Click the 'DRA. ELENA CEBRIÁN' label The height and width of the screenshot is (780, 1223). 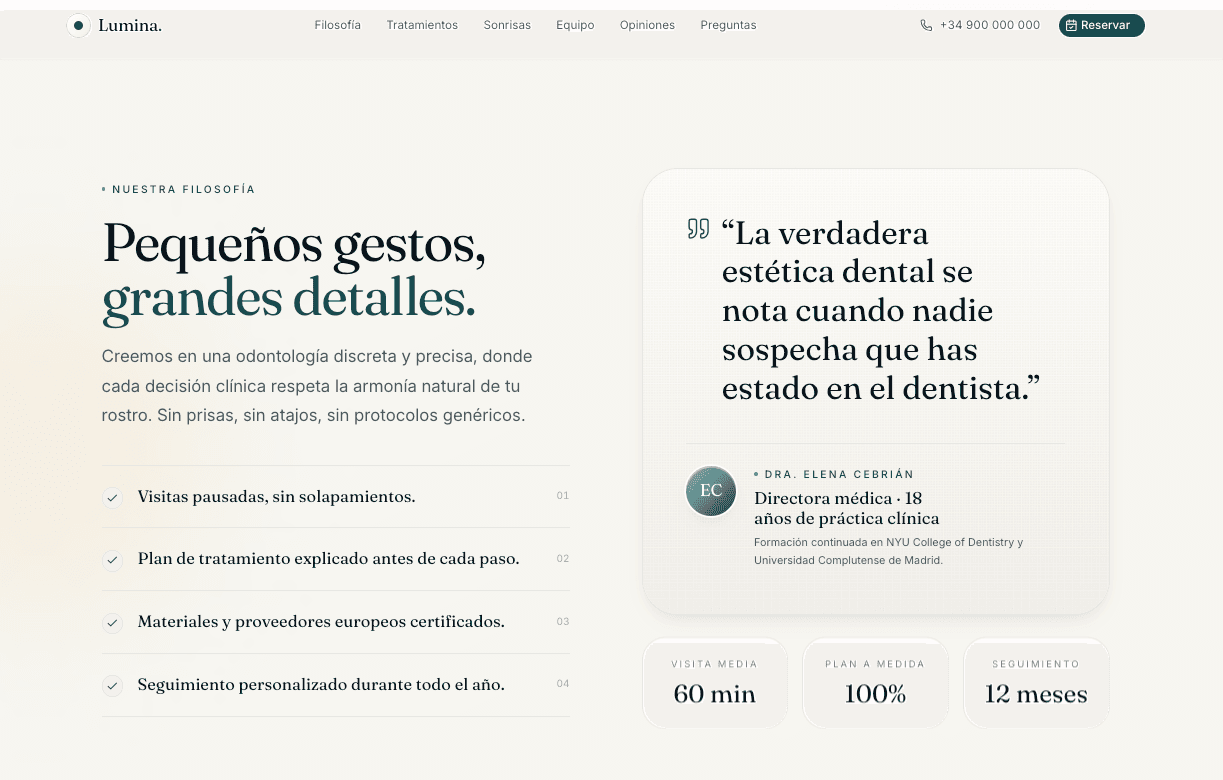tap(839, 475)
